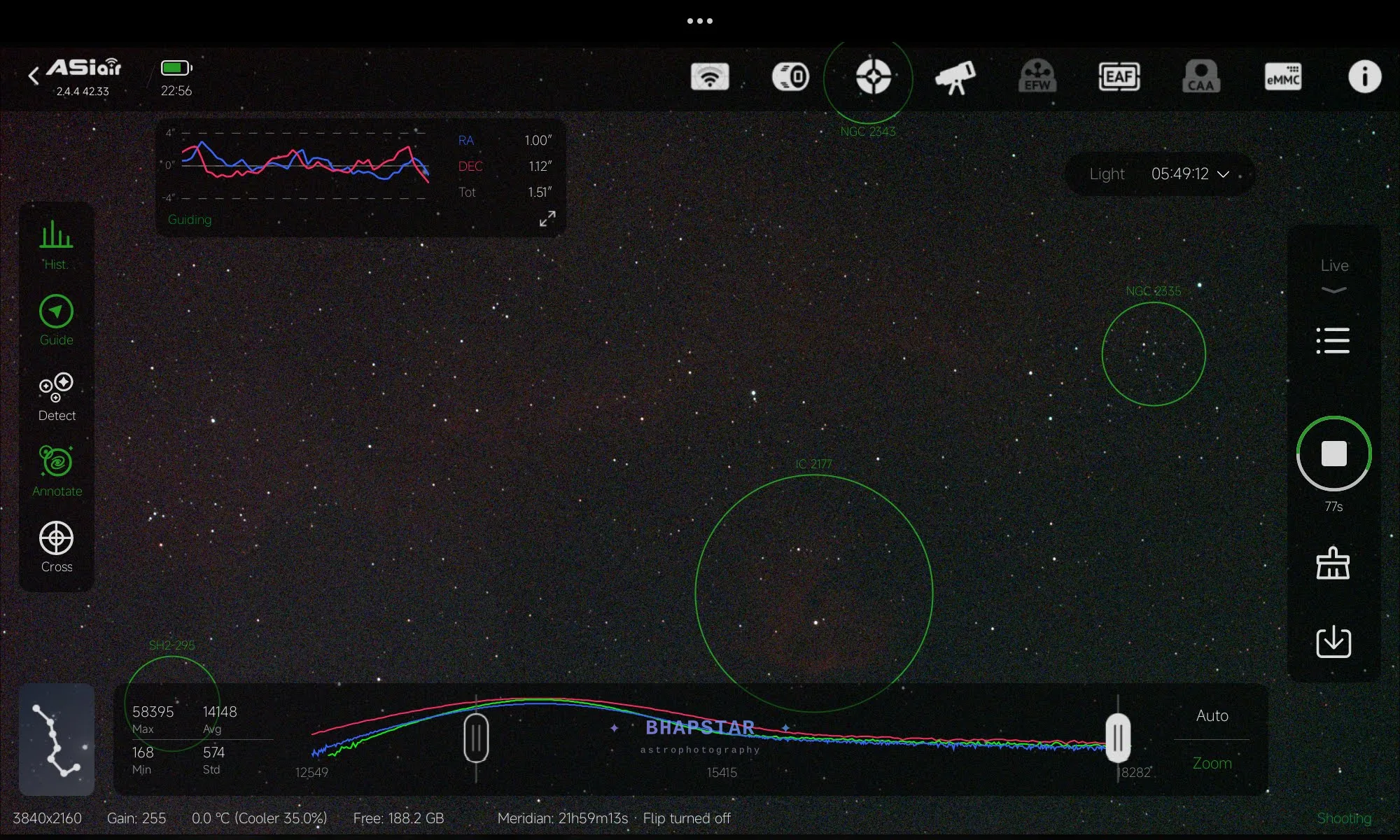Run the Detect stars tool

[56, 396]
